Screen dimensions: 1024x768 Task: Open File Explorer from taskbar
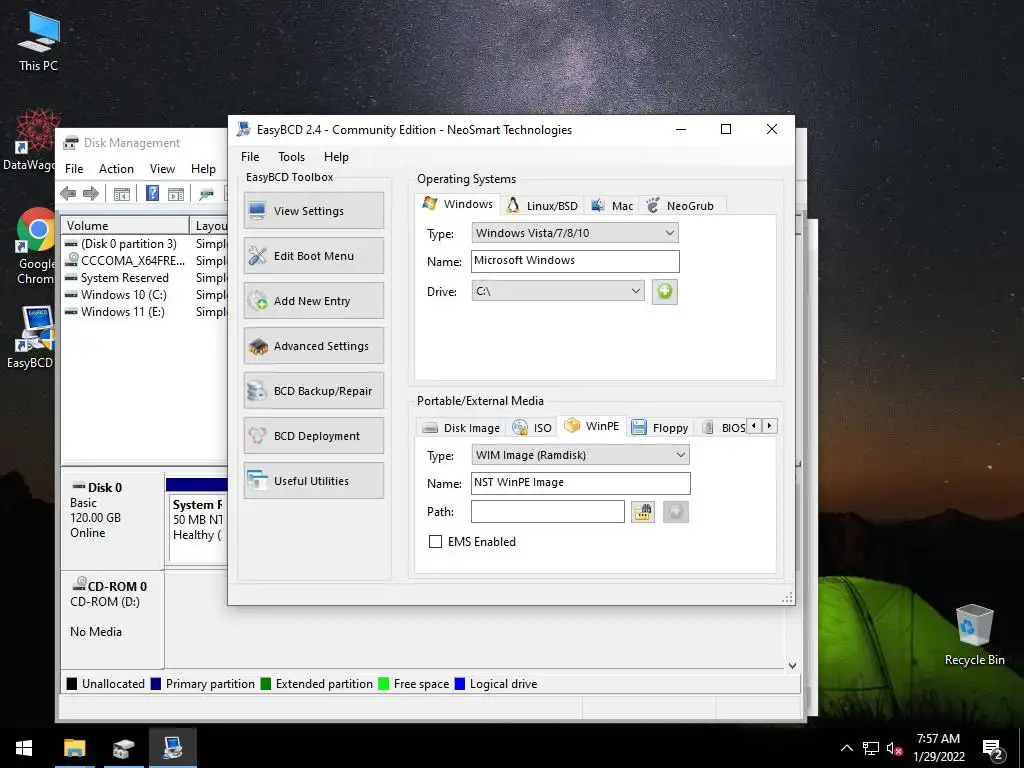click(74, 748)
